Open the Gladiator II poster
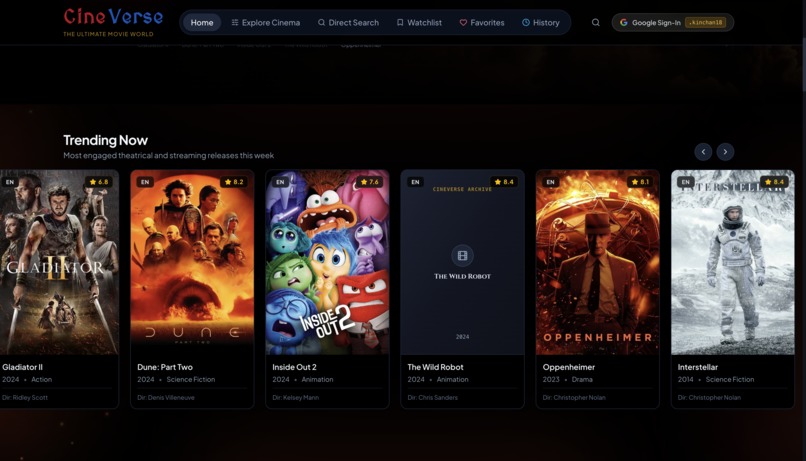The image size is (806, 461). click(x=59, y=262)
